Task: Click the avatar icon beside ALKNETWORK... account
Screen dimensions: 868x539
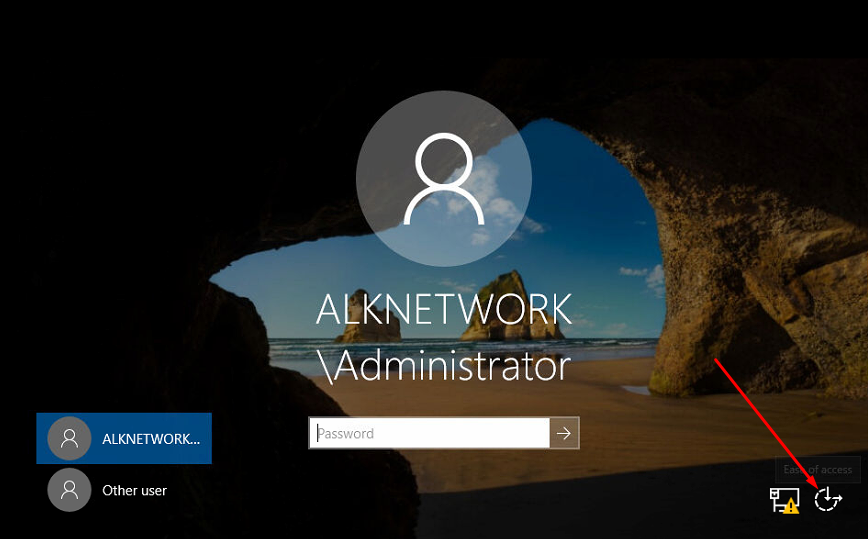Action: (x=69, y=438)
